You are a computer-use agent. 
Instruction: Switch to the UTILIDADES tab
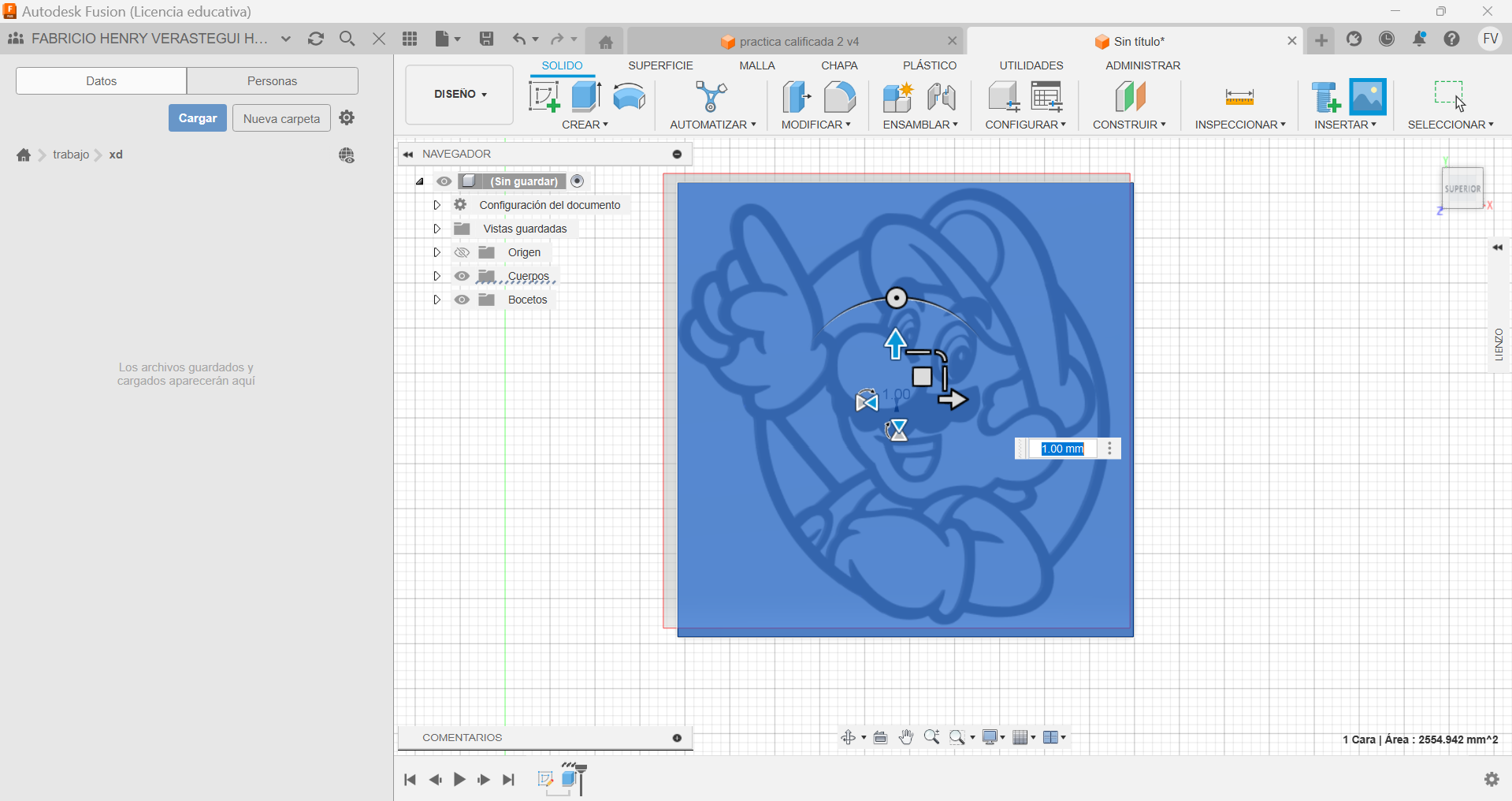pyautogui.click(x=1031, y=65)
